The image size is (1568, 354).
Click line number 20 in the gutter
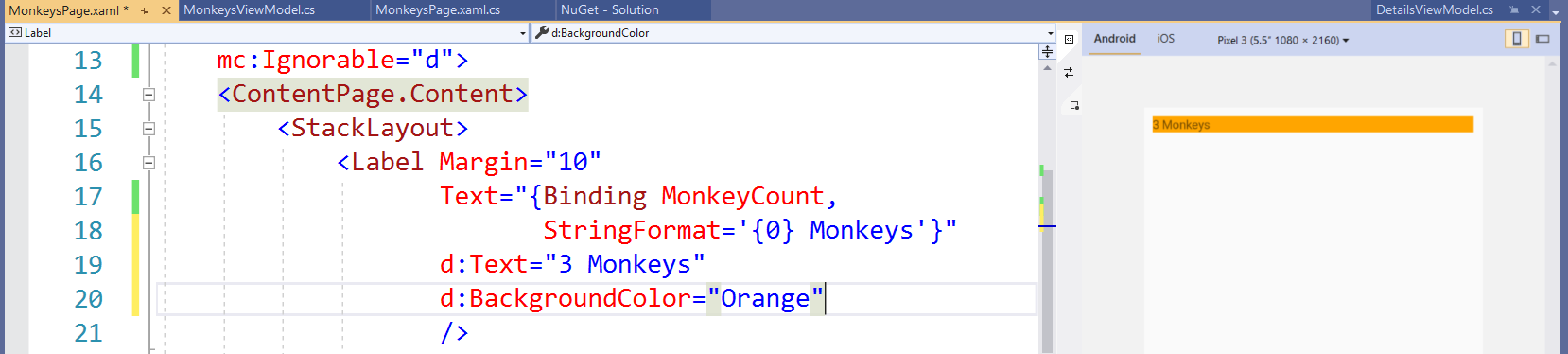coord(88,299)
